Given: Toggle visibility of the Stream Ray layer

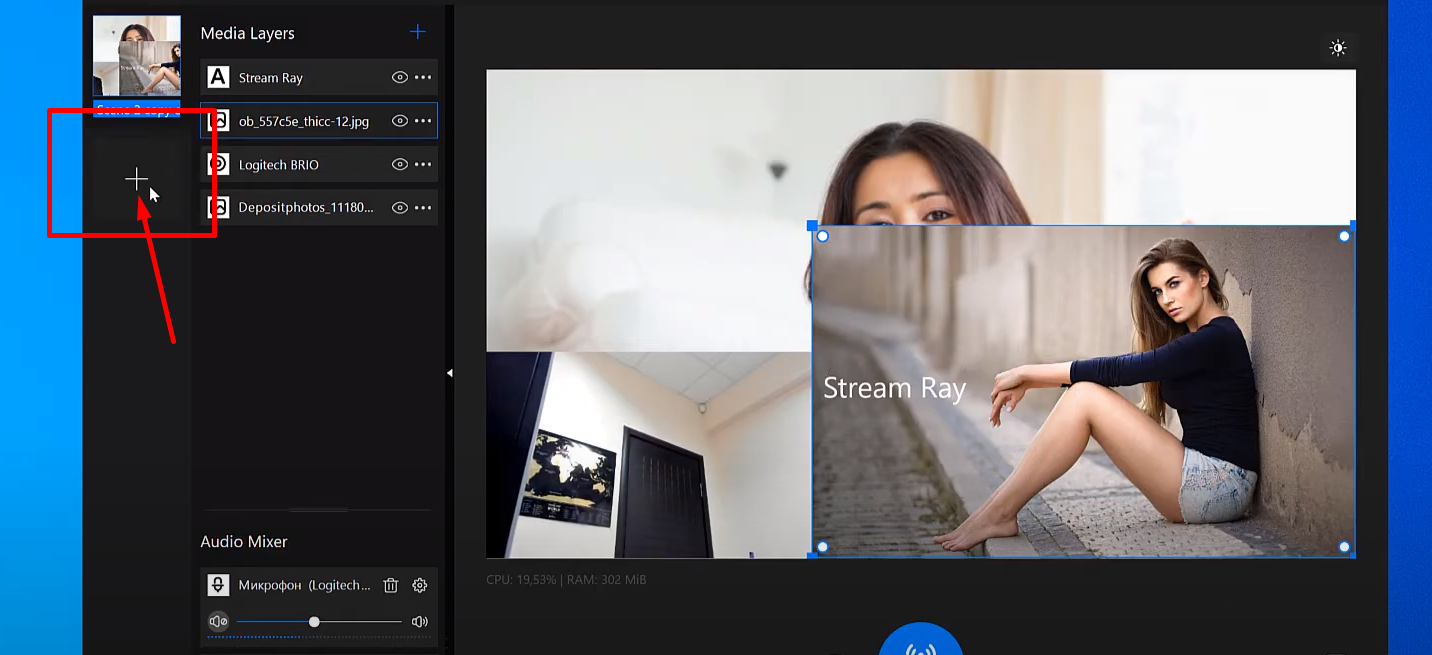Looking at the screenshot, I should (x=399, y=77).
